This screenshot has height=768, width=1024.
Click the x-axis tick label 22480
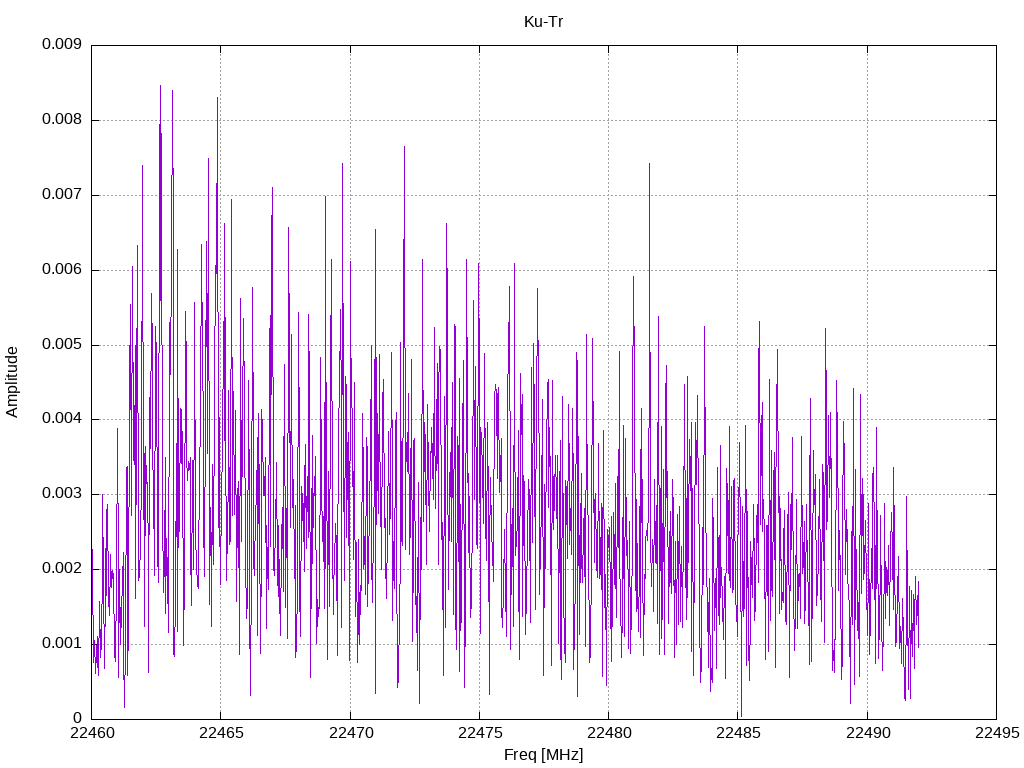609,733
